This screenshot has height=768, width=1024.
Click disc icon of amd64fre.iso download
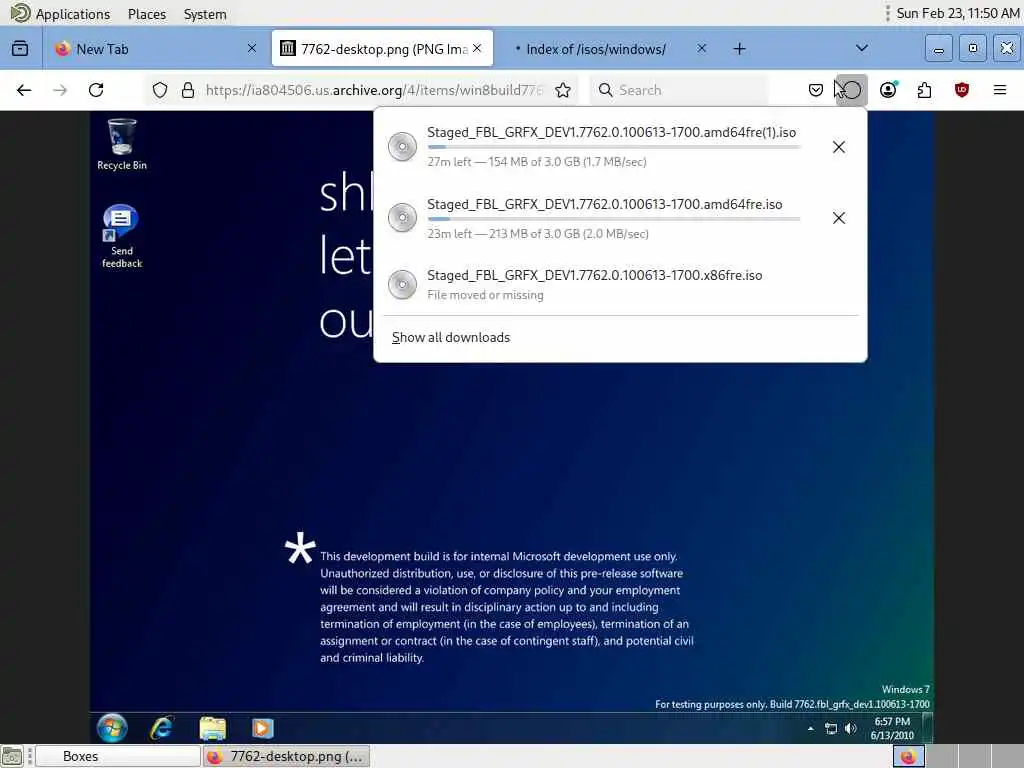pyautogui.click(x=402, y=218)
